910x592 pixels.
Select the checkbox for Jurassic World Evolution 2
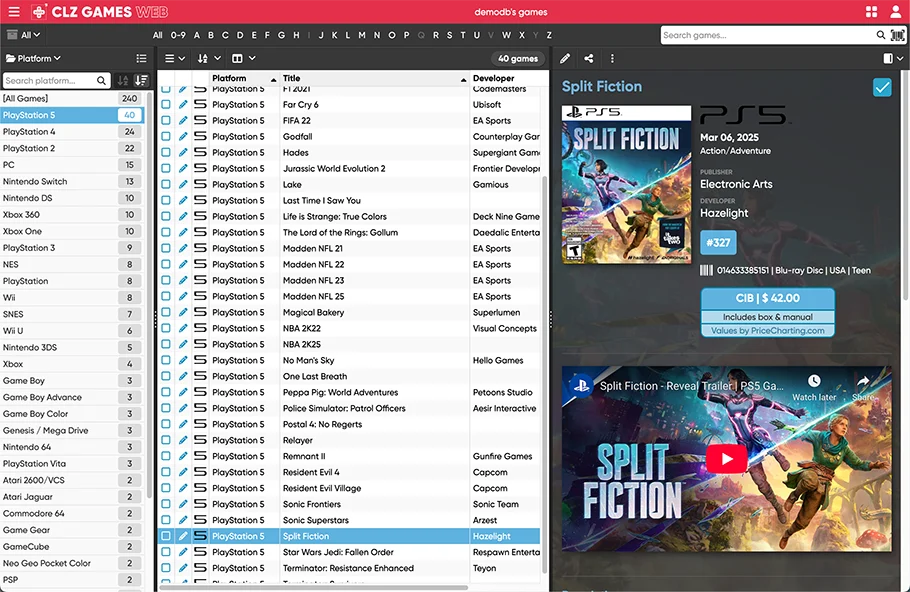pyautogui.click(x=166, y=168)
